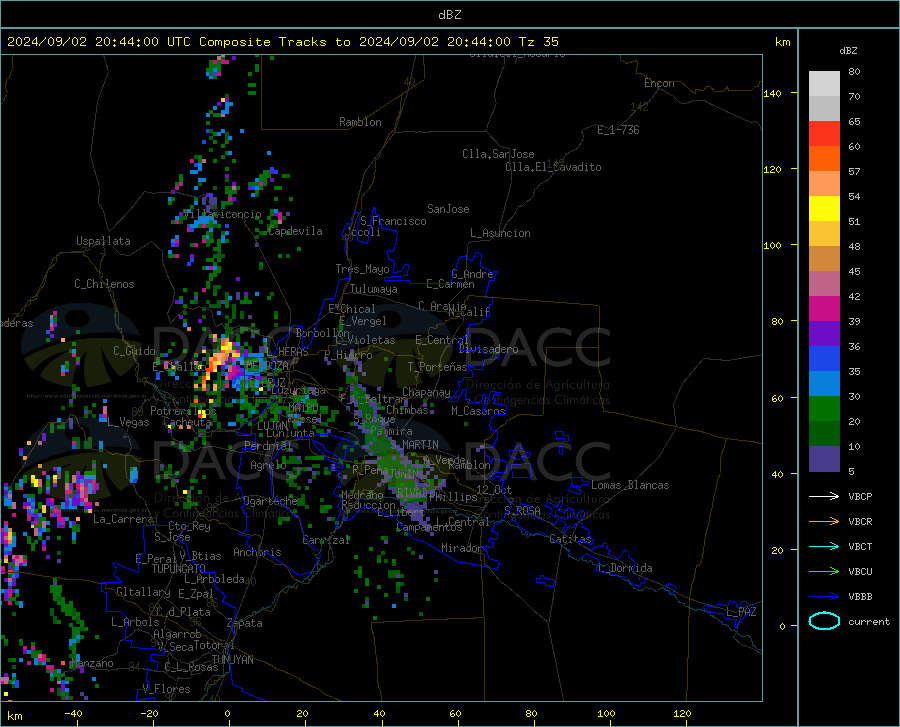Click the 'SanJose' map label
900x727 pixels.
pos(448,209)
